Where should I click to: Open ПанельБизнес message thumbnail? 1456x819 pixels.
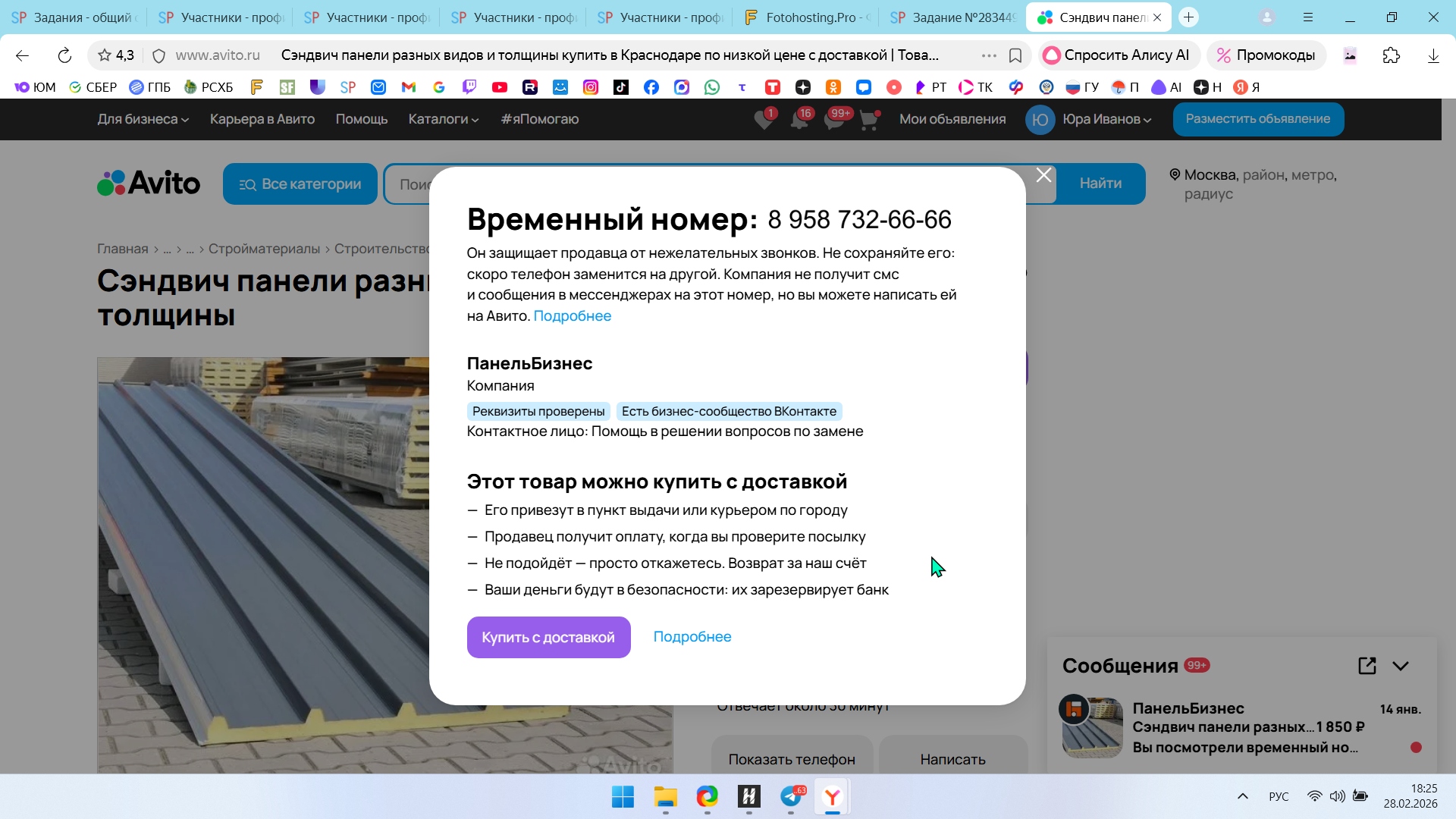click(1092, 727)
